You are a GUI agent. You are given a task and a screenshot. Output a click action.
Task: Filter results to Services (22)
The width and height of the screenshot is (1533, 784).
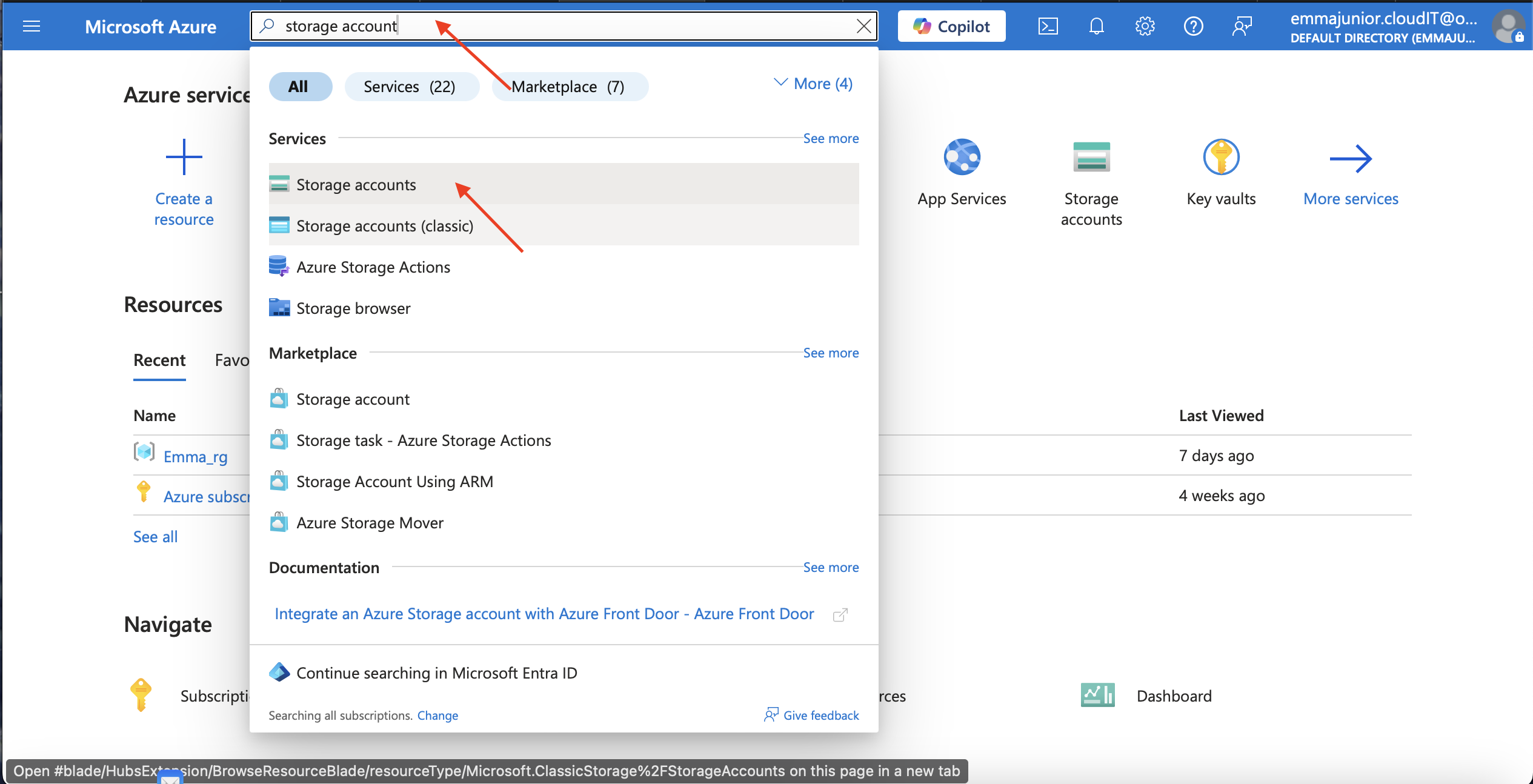pos(411,86)
